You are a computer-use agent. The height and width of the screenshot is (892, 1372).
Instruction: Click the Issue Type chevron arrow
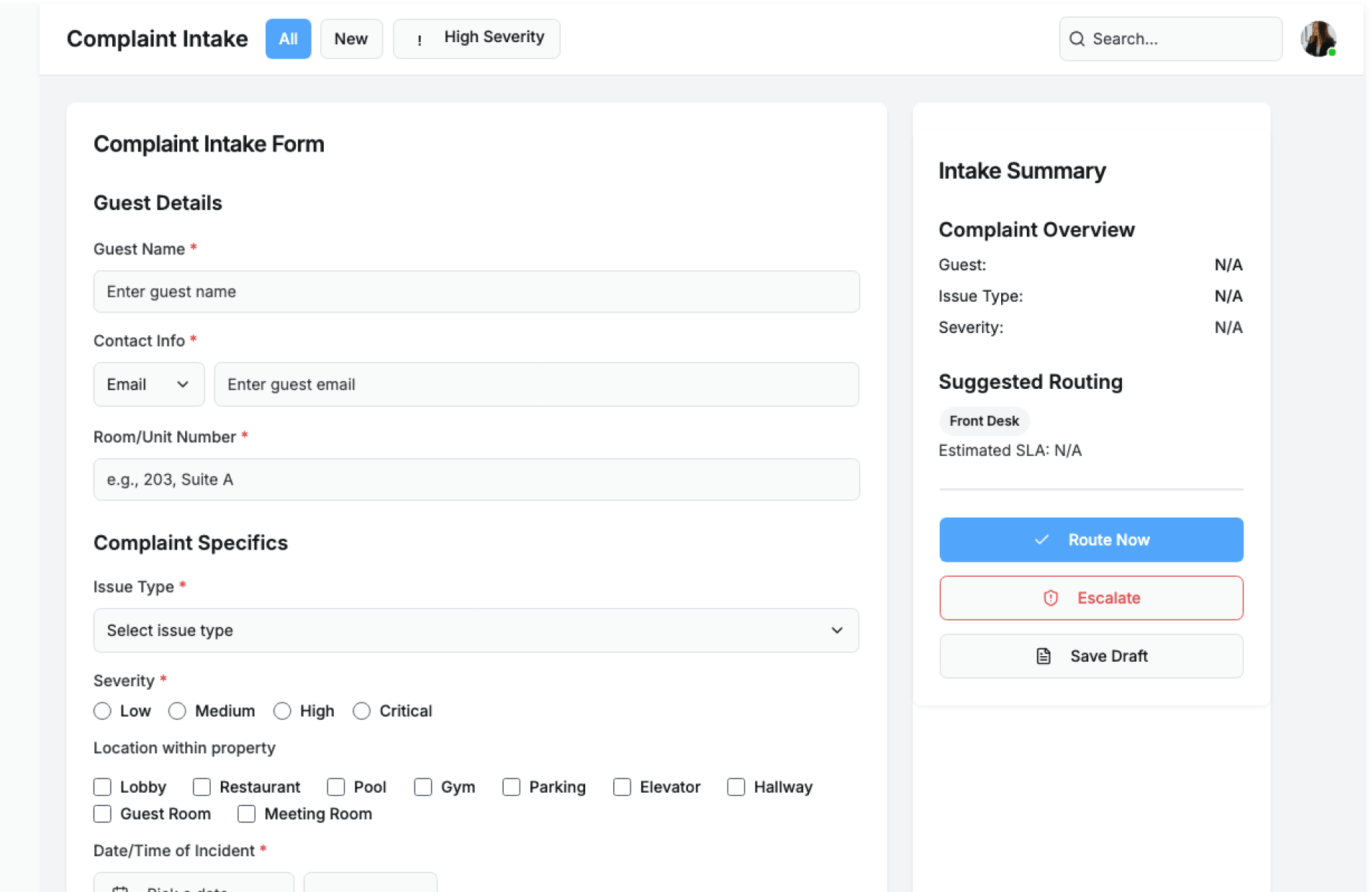pyautogui.click(x=837, y=630)
